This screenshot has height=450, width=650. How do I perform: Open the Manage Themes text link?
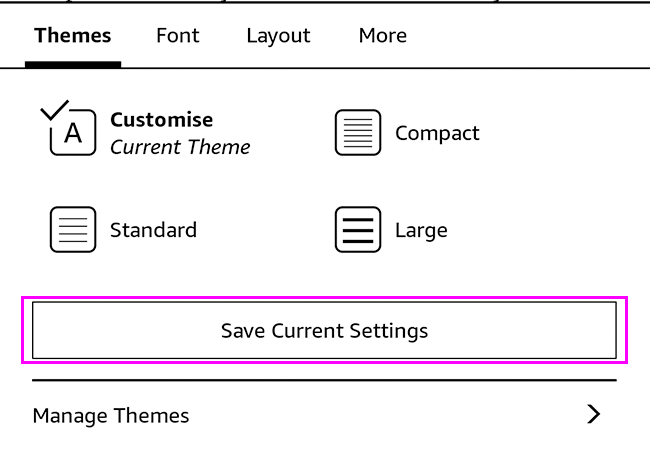click(x=111, y=415)
